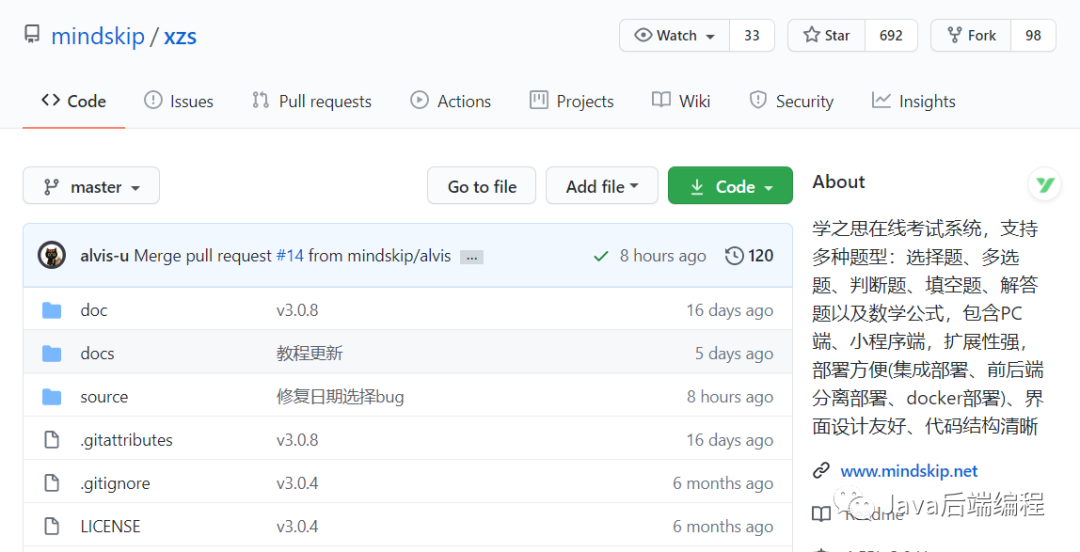1080x552 pixels.
Task: Click the forks count 98
Action: pyautogui.click(x=1032, y=35)
